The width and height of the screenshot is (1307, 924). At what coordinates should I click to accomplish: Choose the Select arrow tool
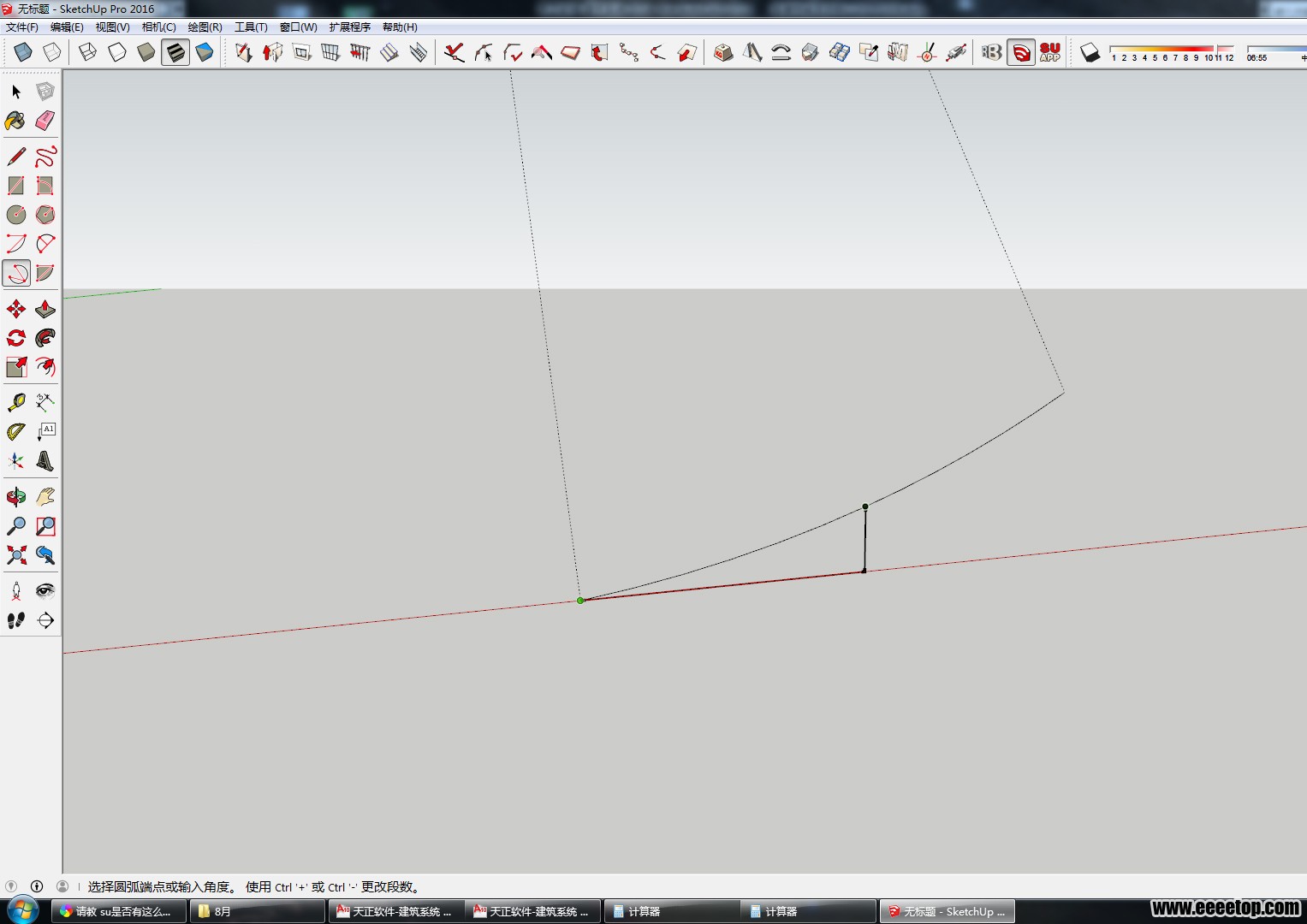(16, 92)
